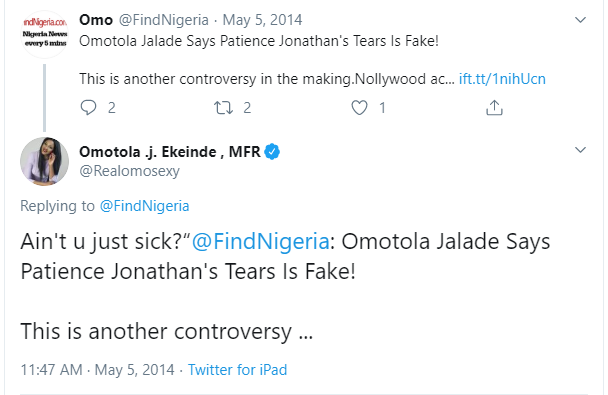This screenshot has height=395, width=608.
Task: Open the FindNigeria profile avatar
Action: coord(45,34)
